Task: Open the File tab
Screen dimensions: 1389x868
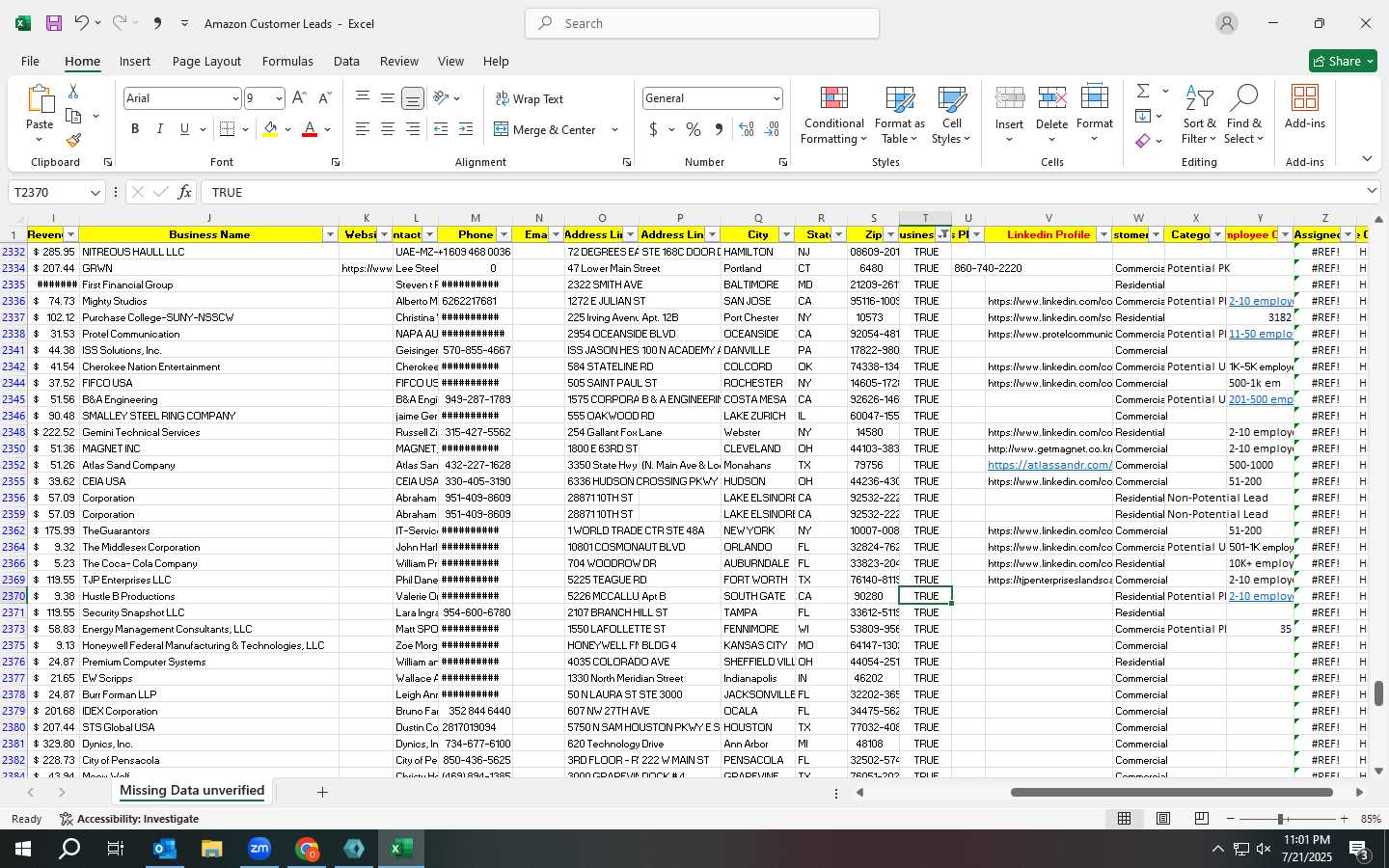Action: click(x=30, y=61)
